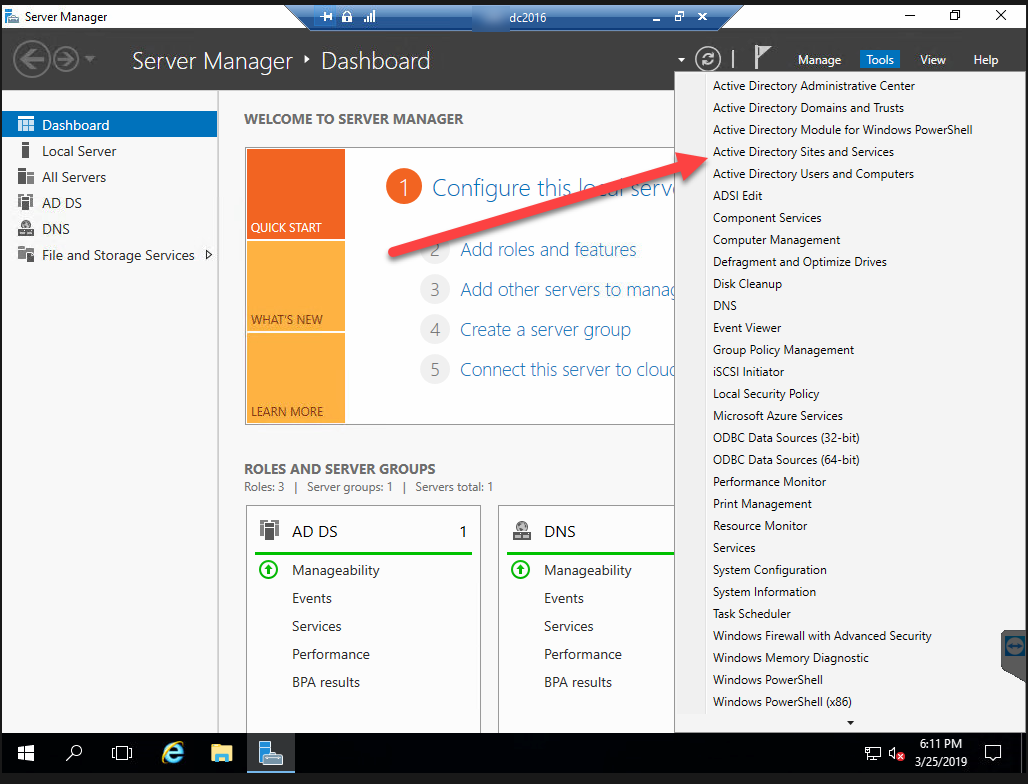Click the network icon in the system tray
The image size is (1028, 784).
tap(873, 754)
